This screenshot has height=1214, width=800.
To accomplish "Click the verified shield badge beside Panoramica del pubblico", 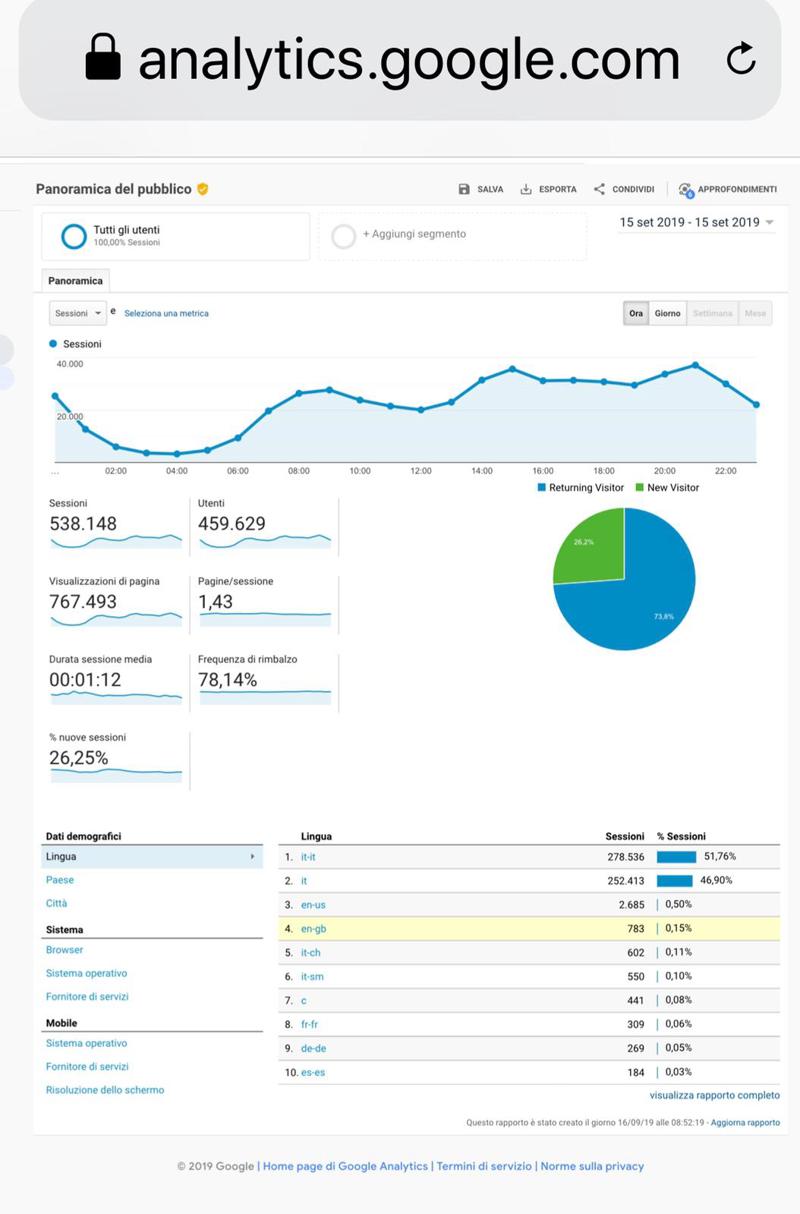I will tap(202, 189).
